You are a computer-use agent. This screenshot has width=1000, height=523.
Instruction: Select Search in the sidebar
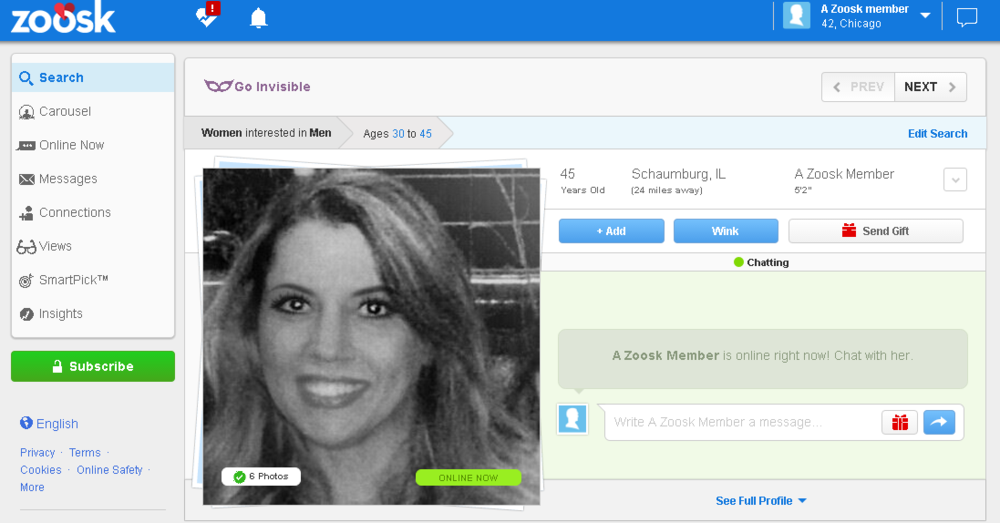pyautogui.click(x=93, y=78)
